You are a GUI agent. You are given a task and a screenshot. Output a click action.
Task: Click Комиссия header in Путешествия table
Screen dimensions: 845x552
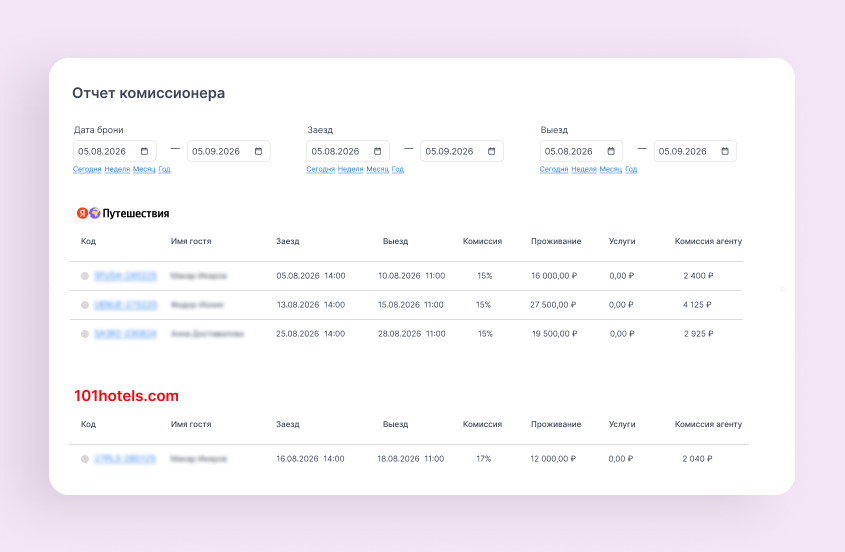(x=482, y=242)
